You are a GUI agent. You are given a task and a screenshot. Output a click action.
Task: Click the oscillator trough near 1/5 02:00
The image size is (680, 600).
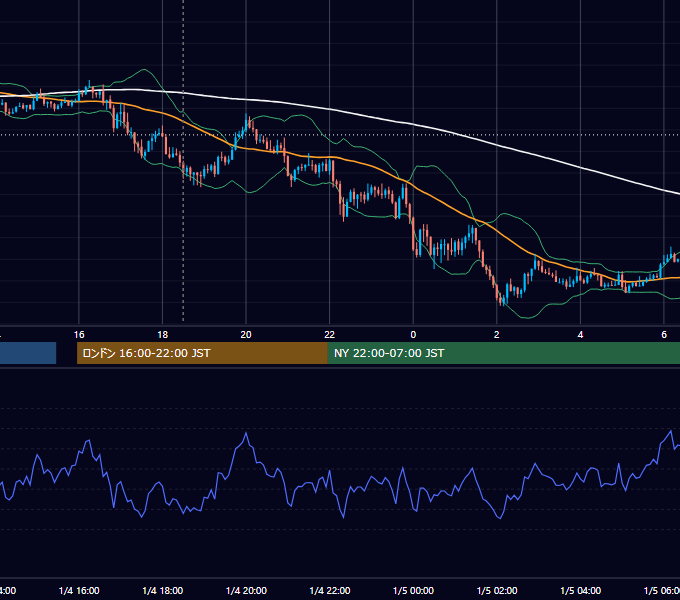500,518
